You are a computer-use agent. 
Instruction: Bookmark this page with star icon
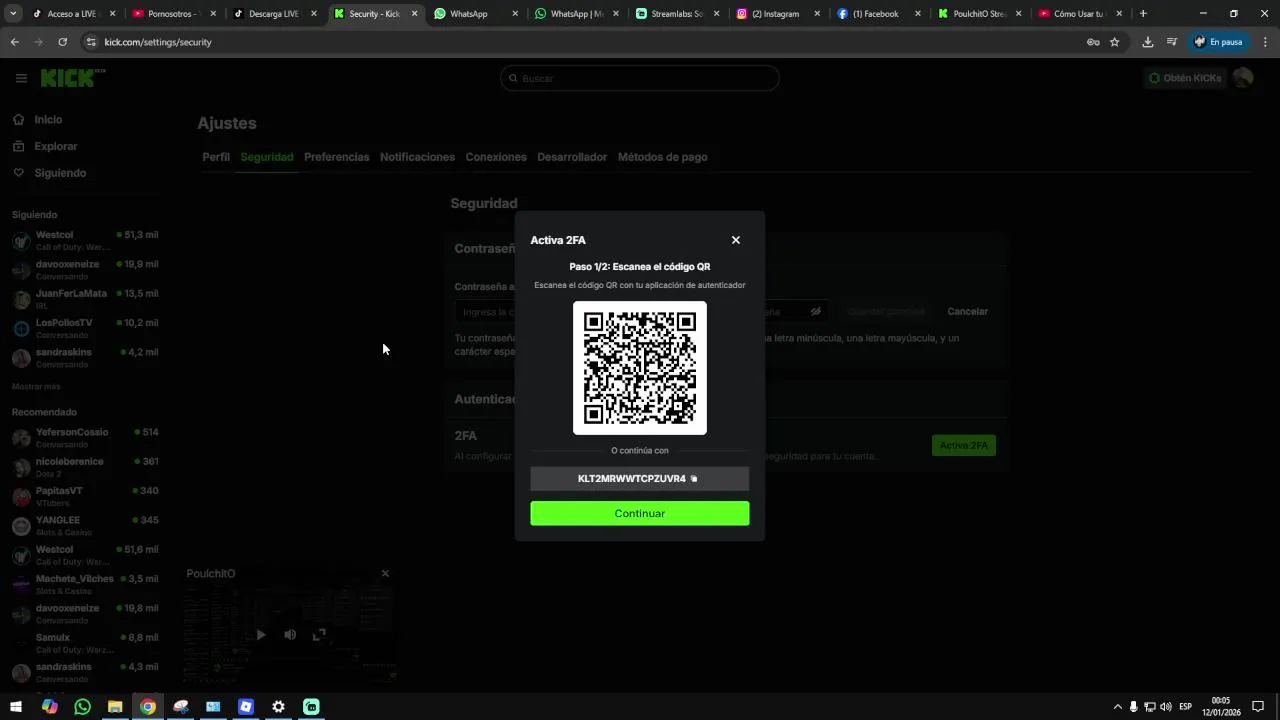pos(1114,42)
